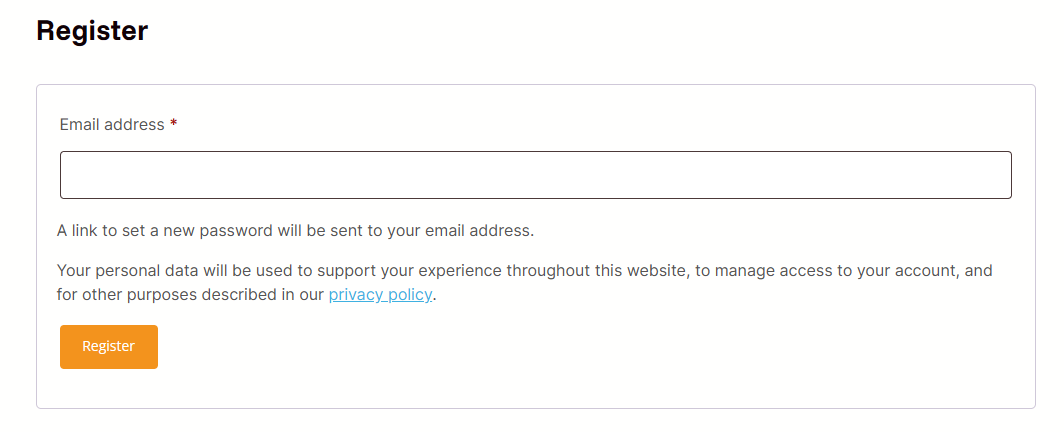Follow the blue privacy policy hyperlink

380,295
